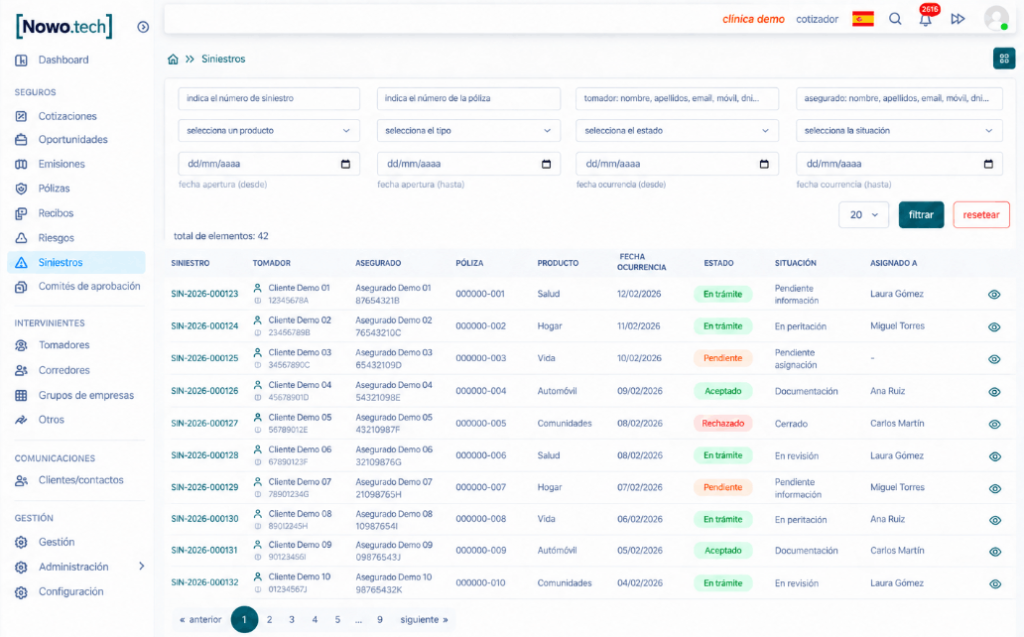
Task: Open the 'selecciona un producto' dropdown
Action: 268,131
